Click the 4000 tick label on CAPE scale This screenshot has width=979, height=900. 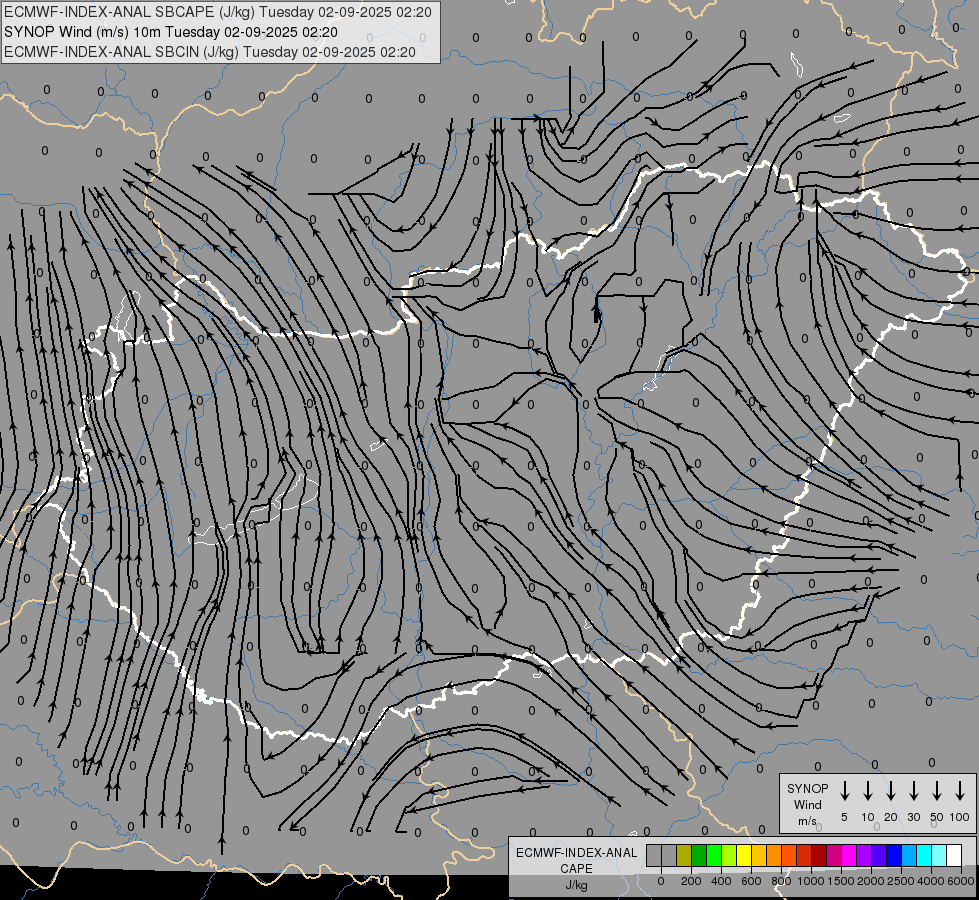tap(931, 881)
